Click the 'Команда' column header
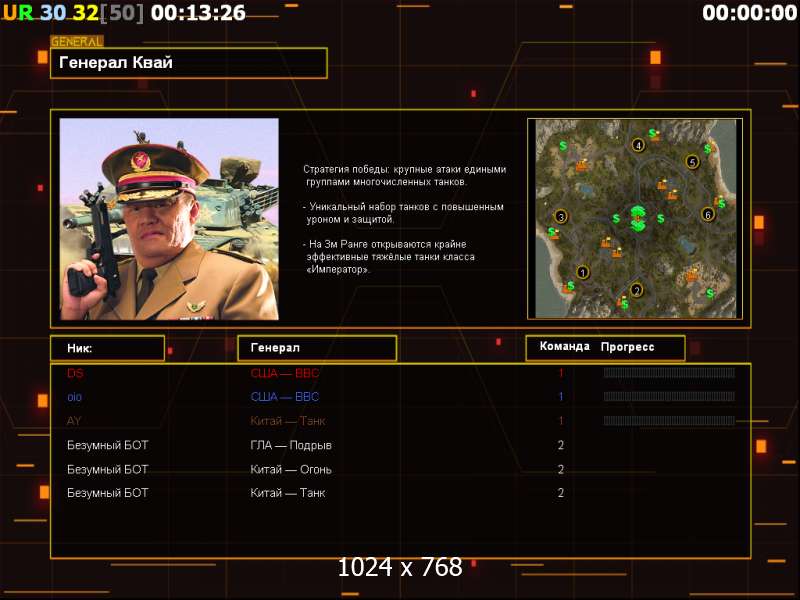 point(565,346)
